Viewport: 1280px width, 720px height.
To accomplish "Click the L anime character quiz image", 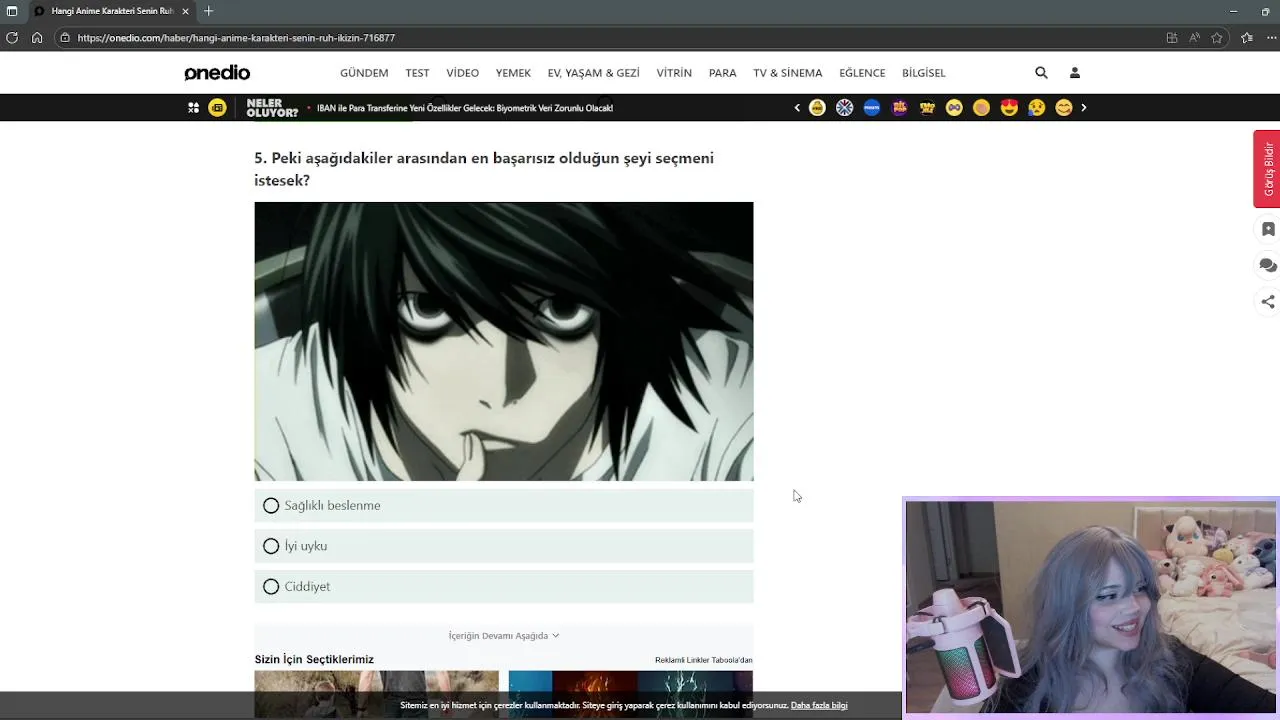I will point(504,342).
